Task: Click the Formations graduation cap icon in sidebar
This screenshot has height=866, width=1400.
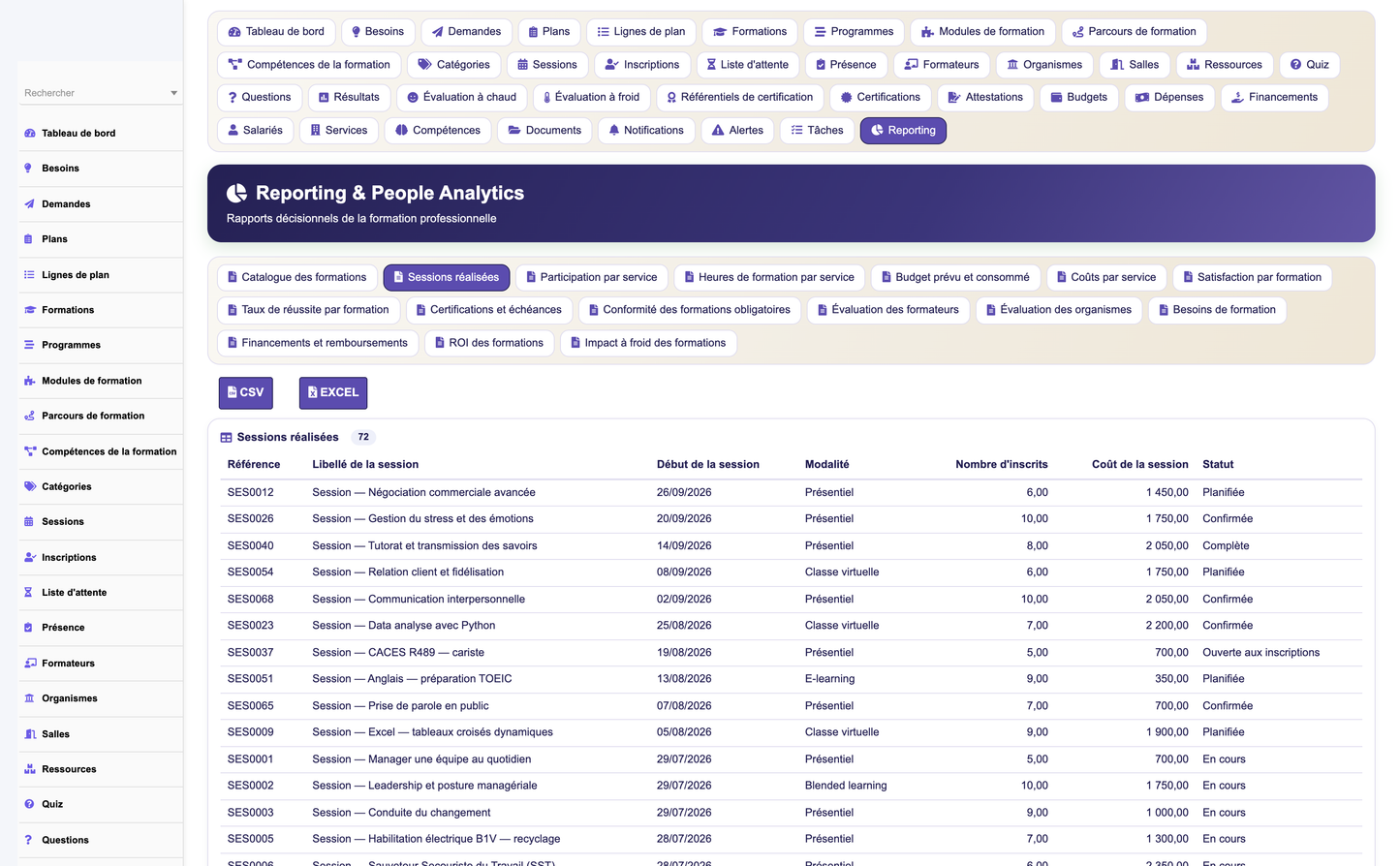Action: click(x=29, y=310)
